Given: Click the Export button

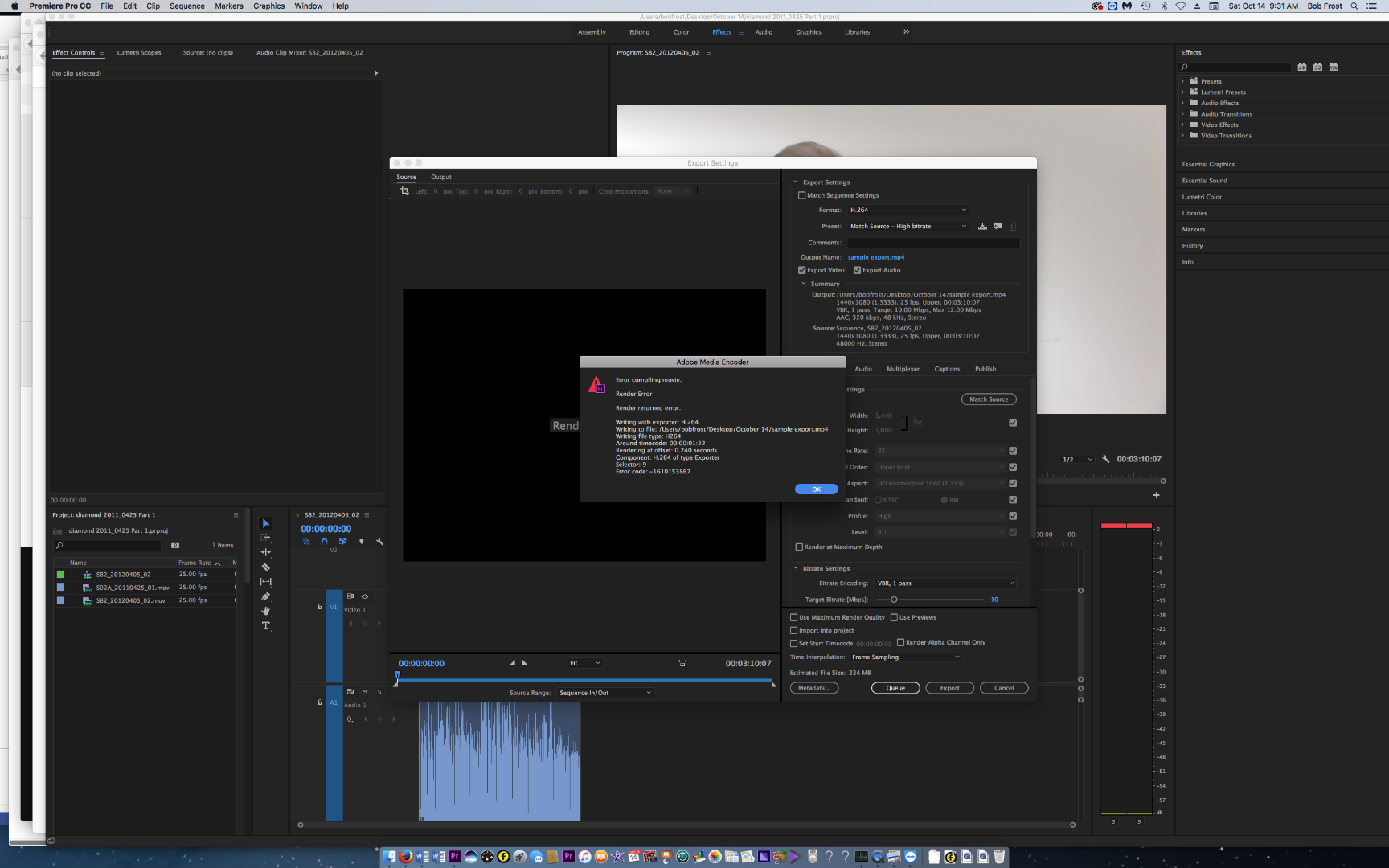Looking at the screenshot, I should [x=949, y=688].
